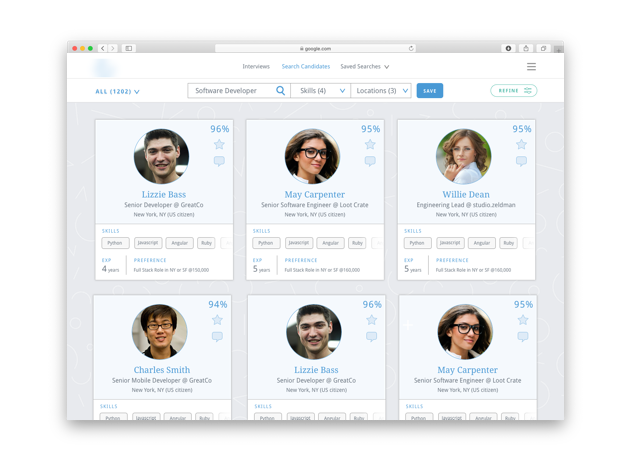Open Willie Dean's profile name link
This screenshot has width=630, height=462.
click(464, 194)
